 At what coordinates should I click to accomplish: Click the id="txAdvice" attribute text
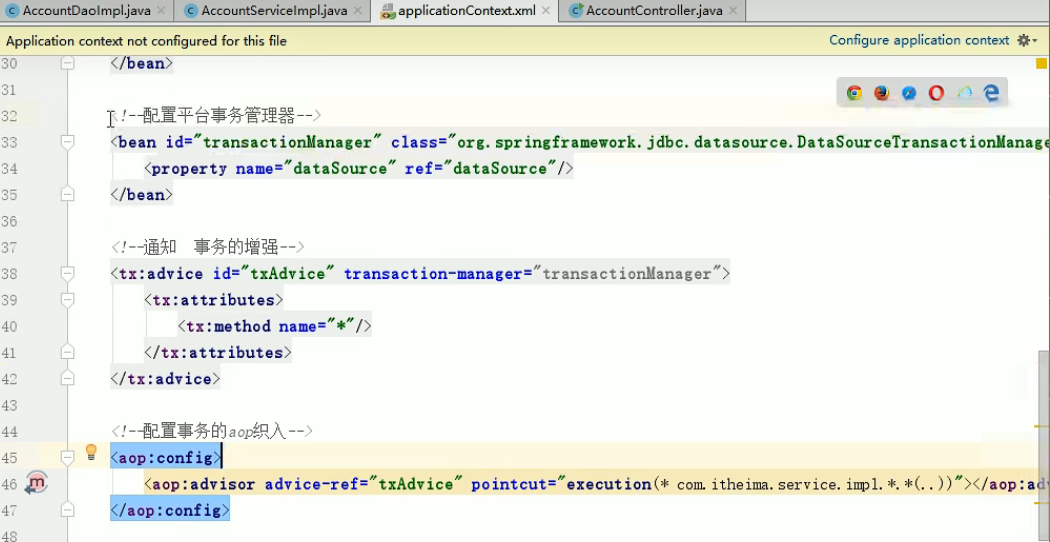click(x=273, y=273)
